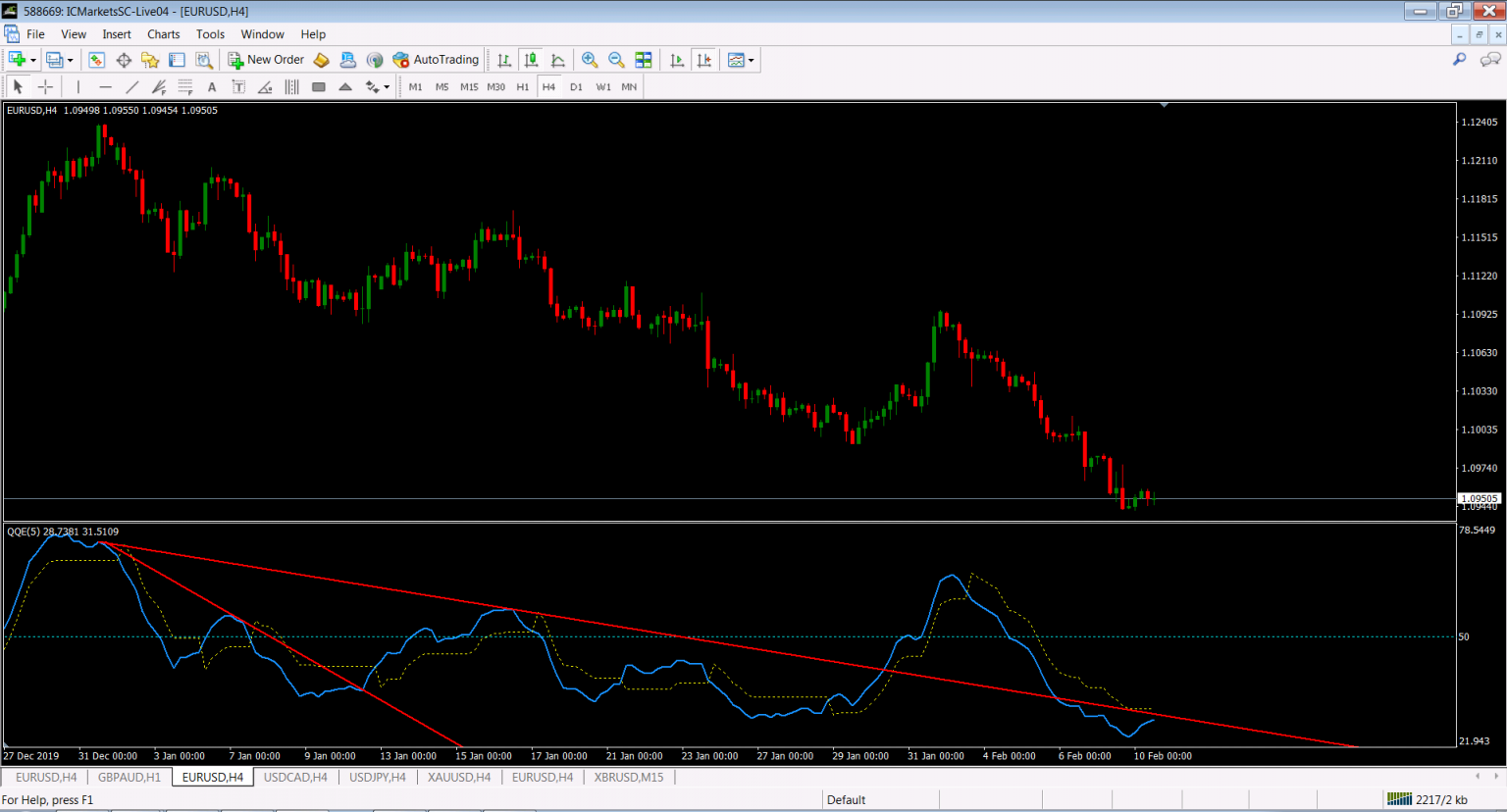Select the crosshair tool
Viewport: 1507px width, 812px height.
coord(45,87)
